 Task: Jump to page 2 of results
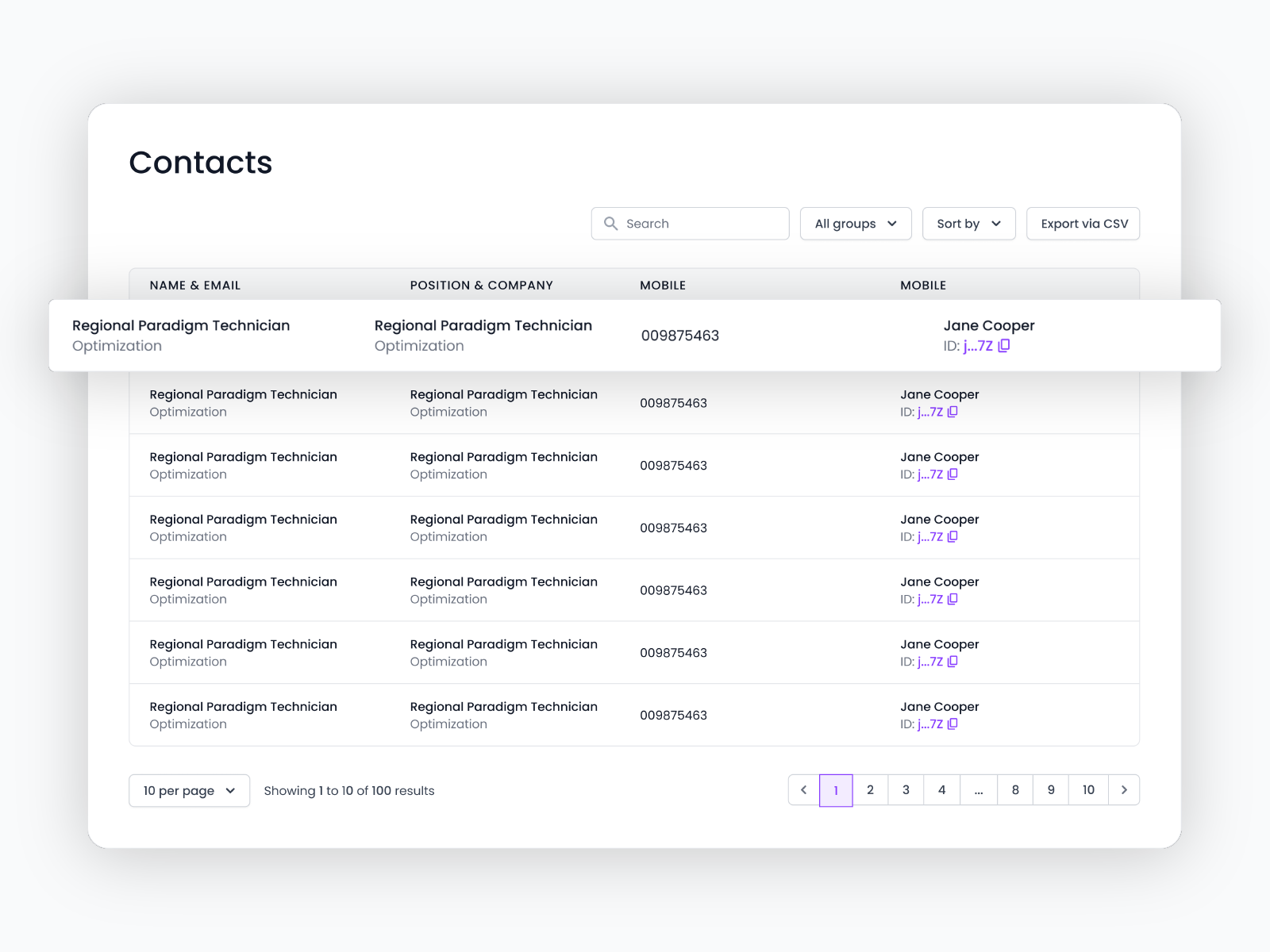(x=870, y=790)
